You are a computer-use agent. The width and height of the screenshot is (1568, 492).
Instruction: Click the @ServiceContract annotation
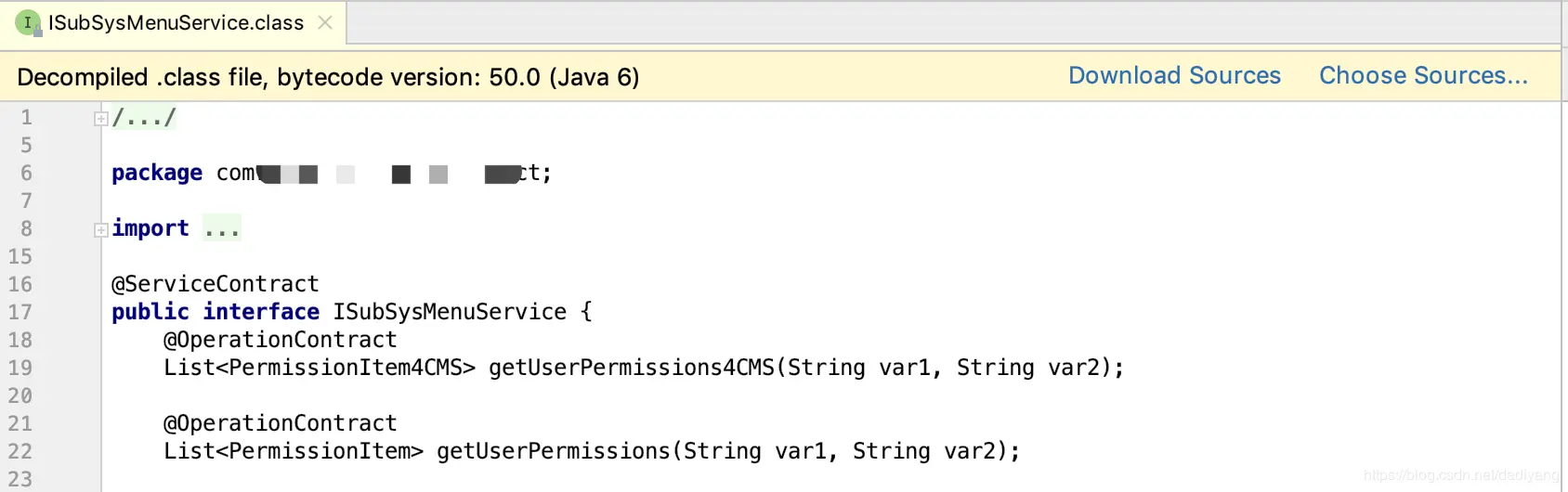[x=215, y=284]
